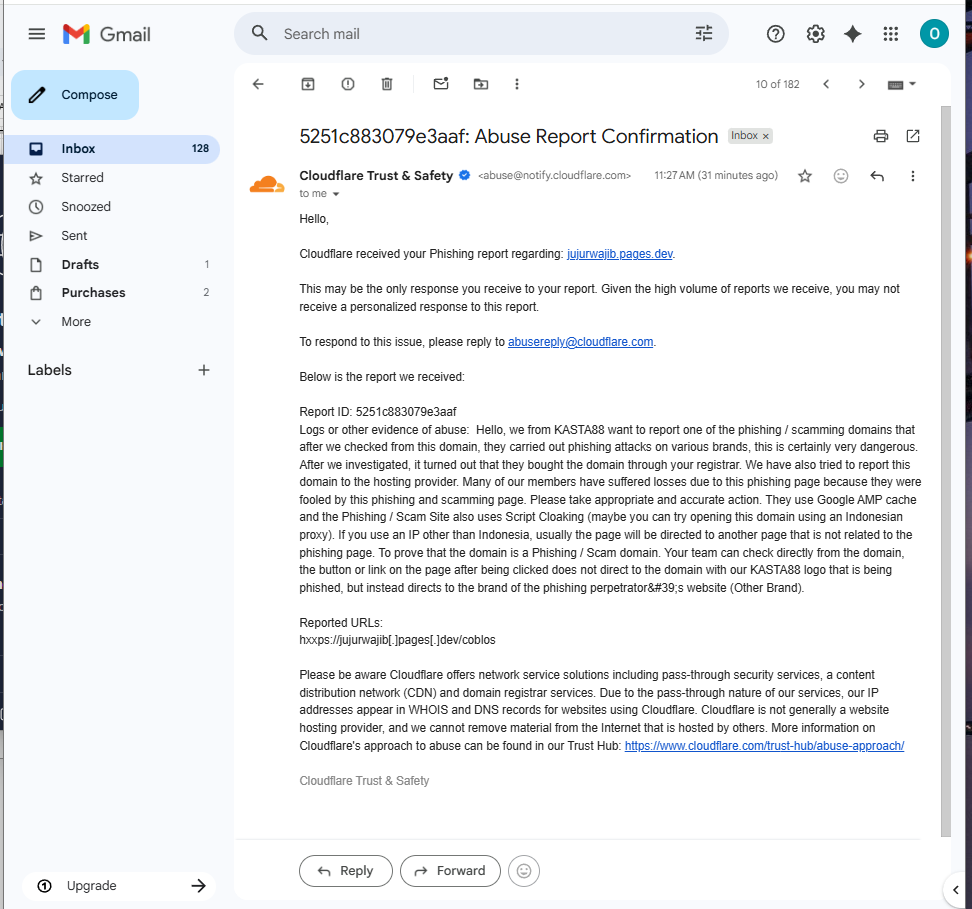Click the Move to folder icon
The height and width of the screenshot is (909, 972).
[x=481, y=84]
